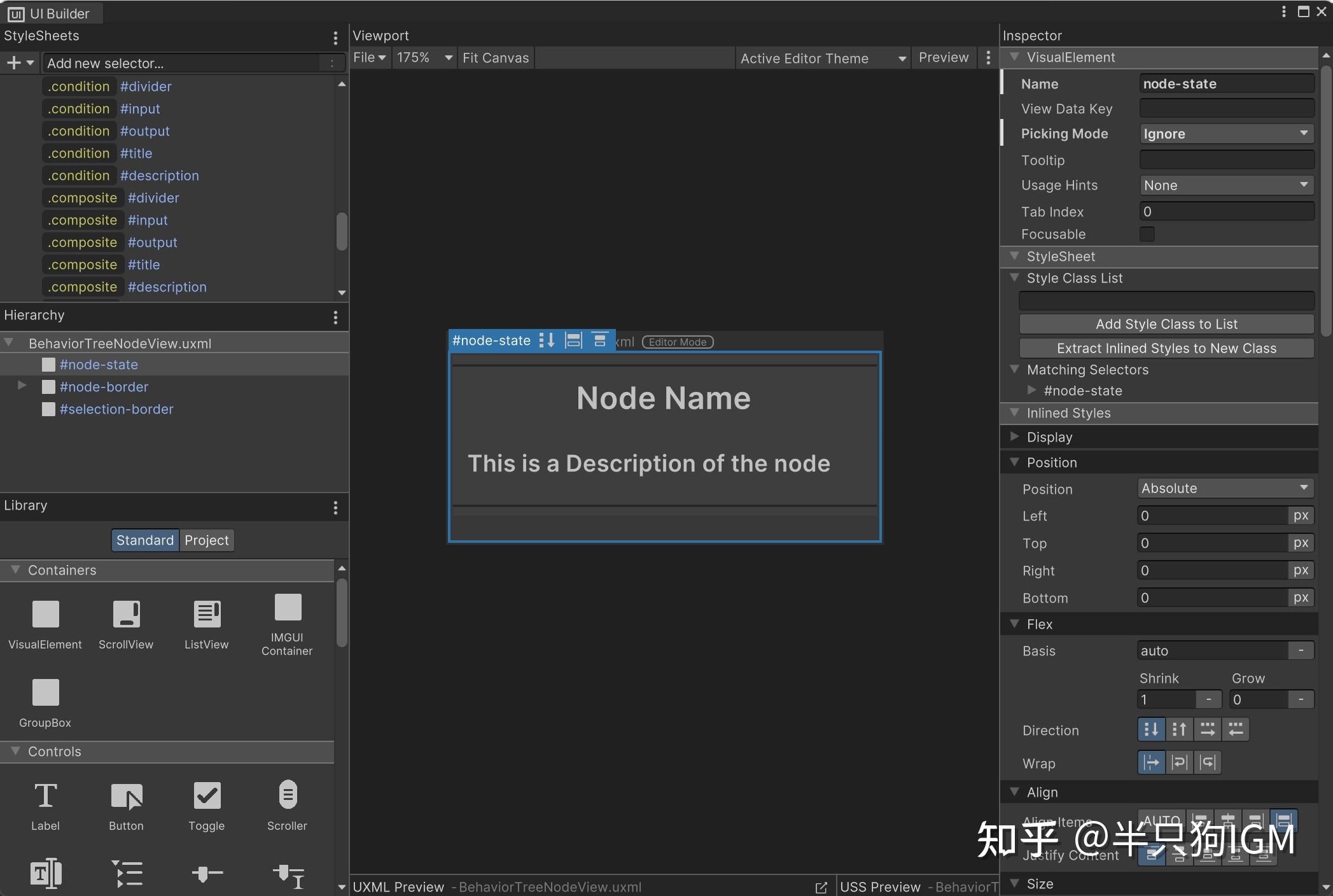Click the Style Class List input field
The image size is (1333, 896).
point(1165,300)
